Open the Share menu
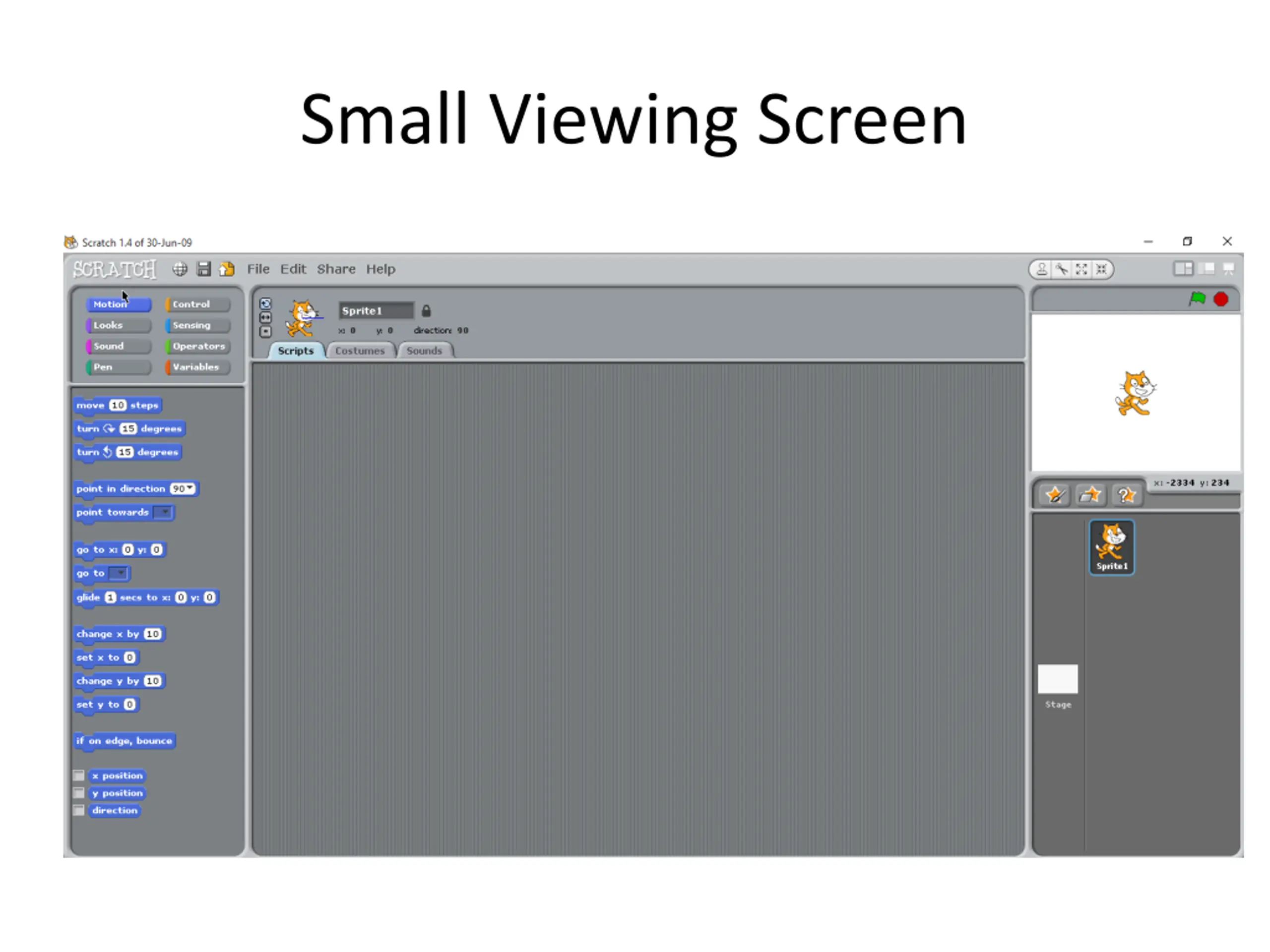Image resolution: width=1270 pixels, height=952 pixels. [x=336, y=269]
